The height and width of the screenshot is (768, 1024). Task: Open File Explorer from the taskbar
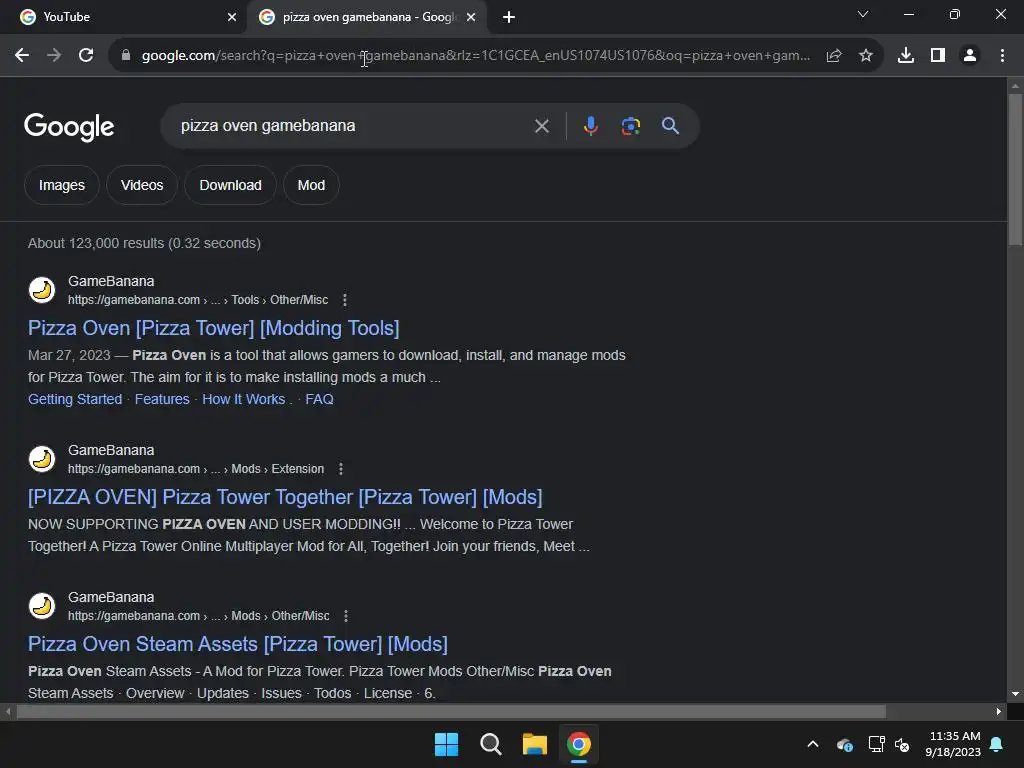[535, 744]
